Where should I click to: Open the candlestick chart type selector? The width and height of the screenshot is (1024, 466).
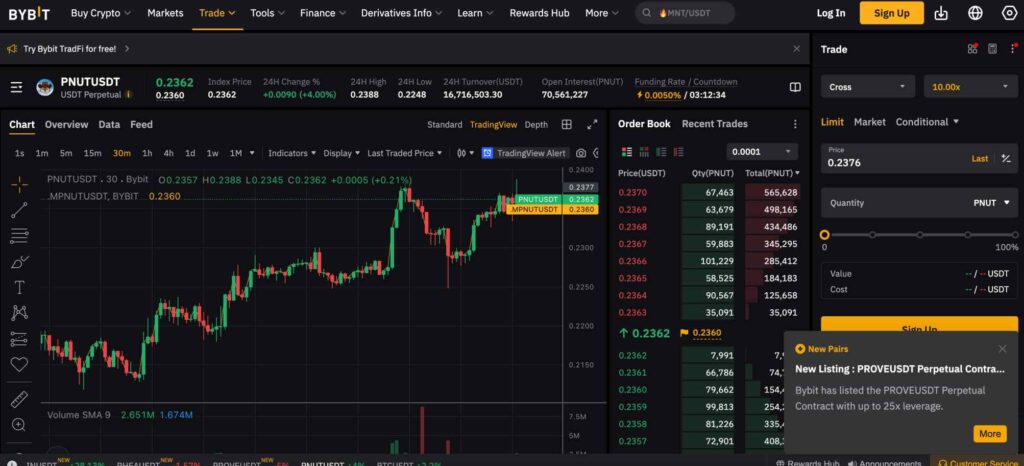coord(466,153)
